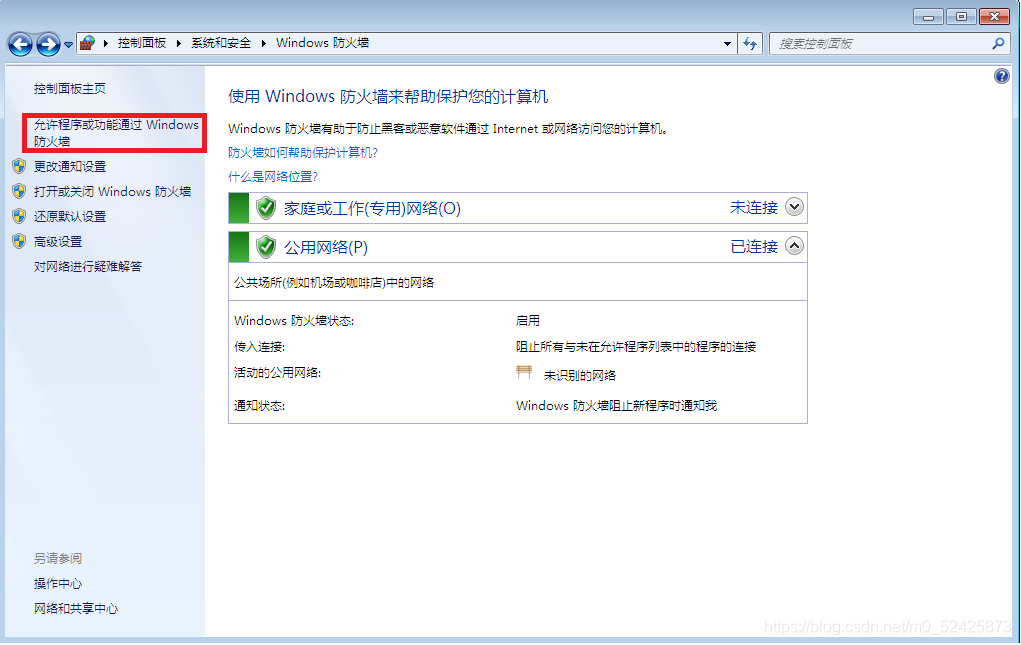Click green shield icon of 公用网络
This screenshot has height=645, width=1021.
[266, 247]
